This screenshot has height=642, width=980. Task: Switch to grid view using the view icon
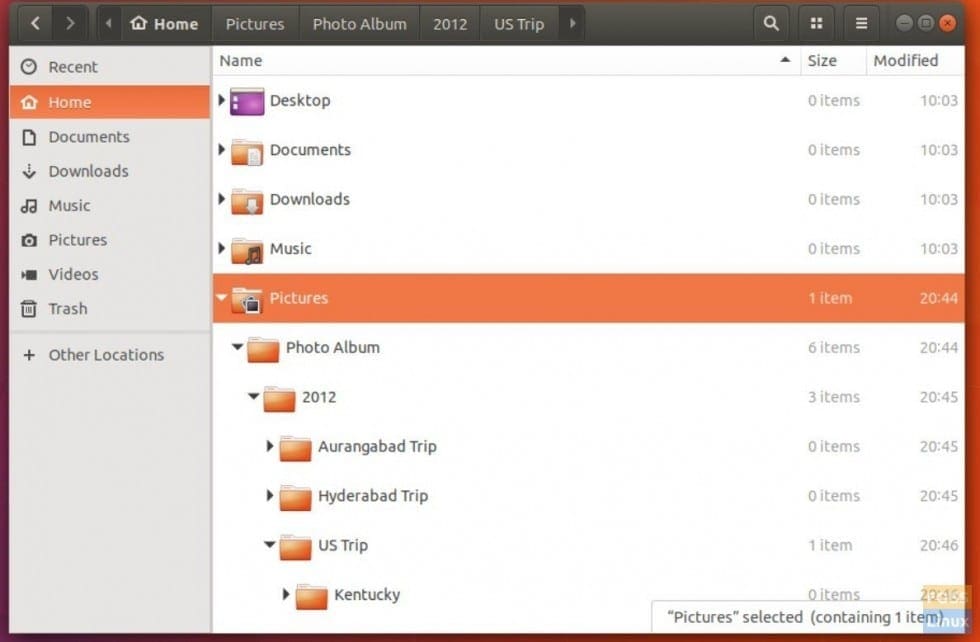coord(816,23)
